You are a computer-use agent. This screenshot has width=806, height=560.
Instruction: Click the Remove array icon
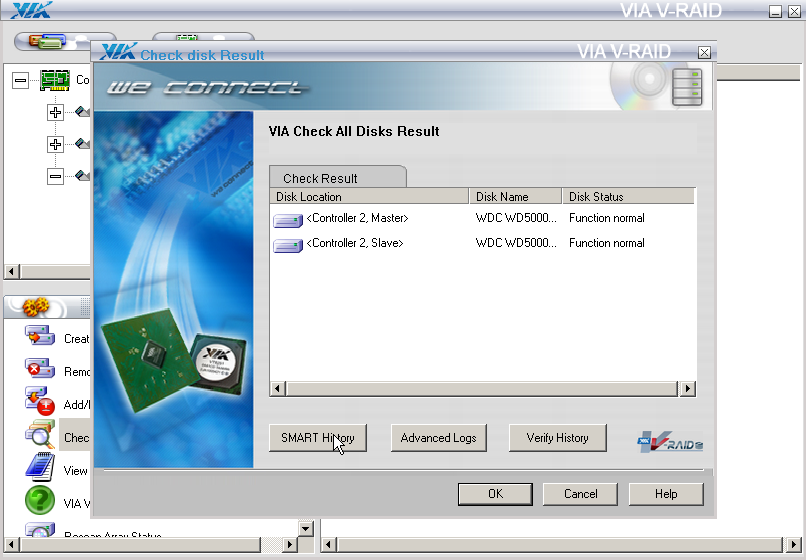(40, 368)
